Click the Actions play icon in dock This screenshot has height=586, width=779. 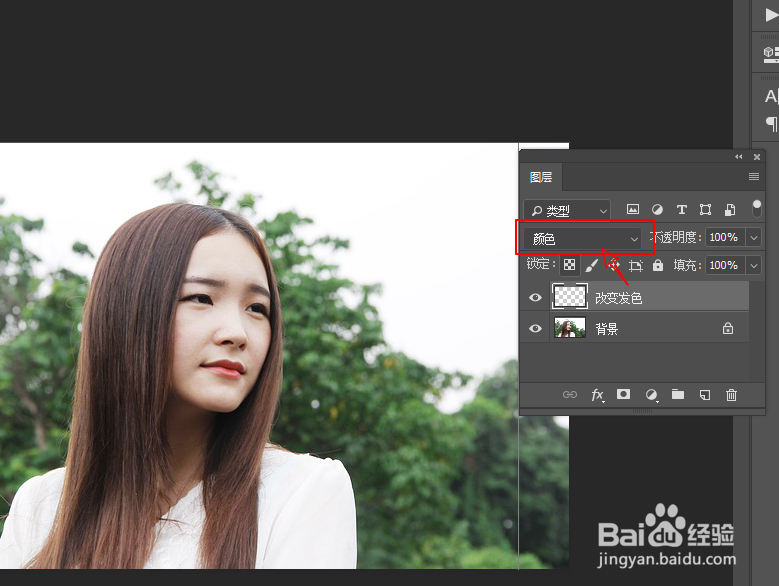tap(771, 15)
